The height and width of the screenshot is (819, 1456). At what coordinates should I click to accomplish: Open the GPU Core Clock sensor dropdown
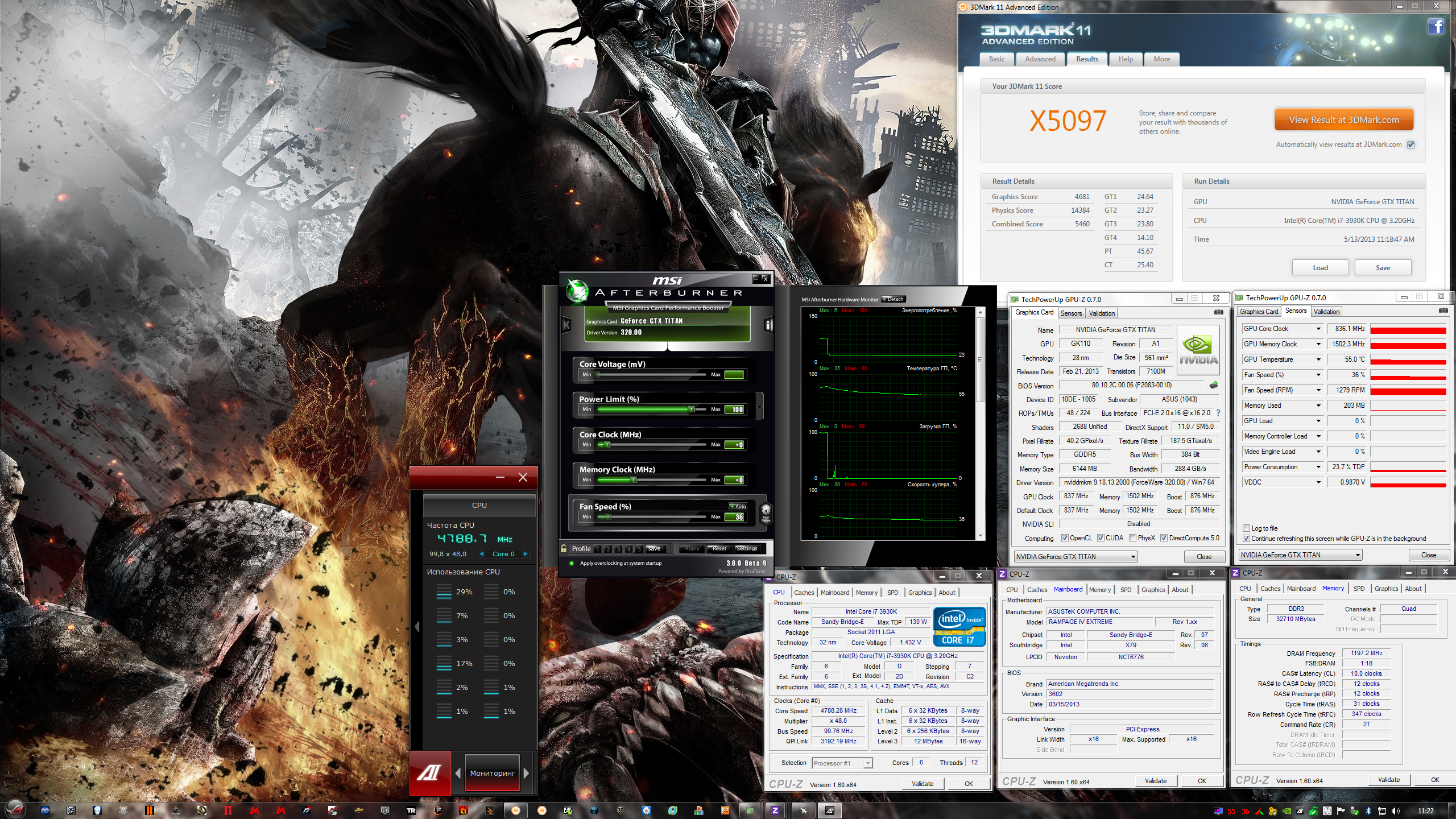[x=1318, y=329]
